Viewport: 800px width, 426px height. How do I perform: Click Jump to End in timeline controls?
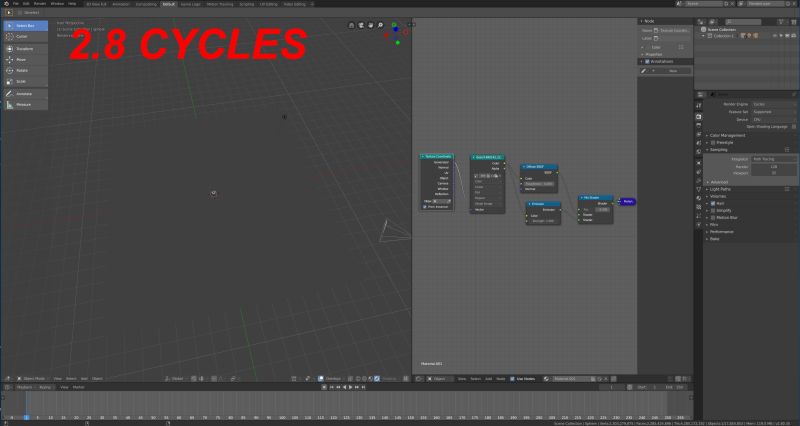coord(363,387)
